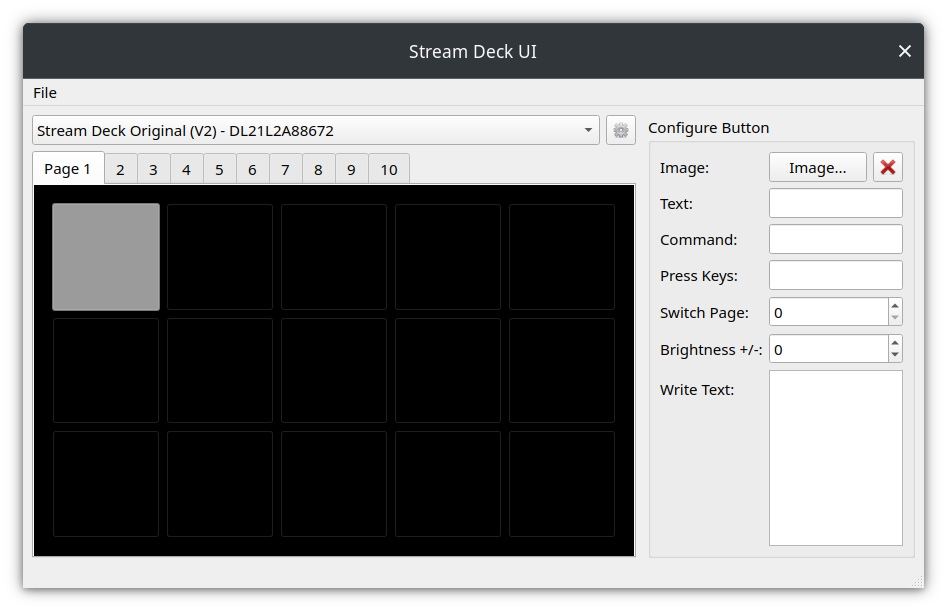Select bottom row second deck key
Image resolution: width=947 pixels, height=611 pixels.
point(220,484)
